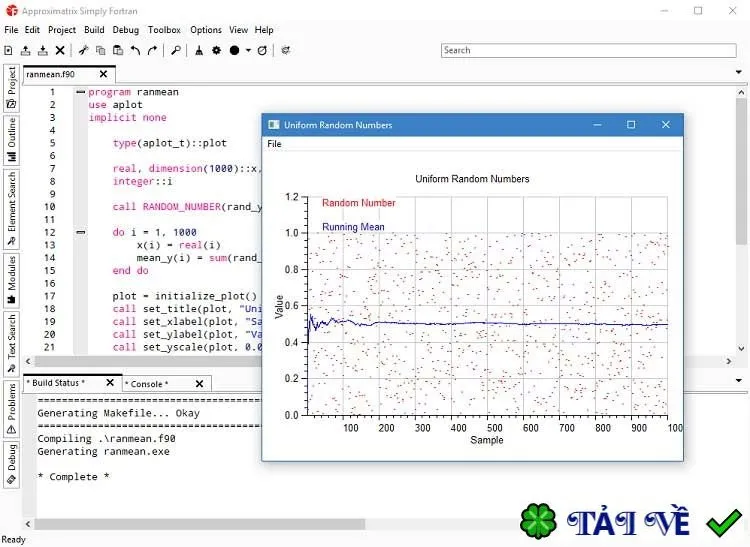Open the File menu in Simply Fortran
The width and height of the screenshot is (750, 547).
tap(11, 30)
